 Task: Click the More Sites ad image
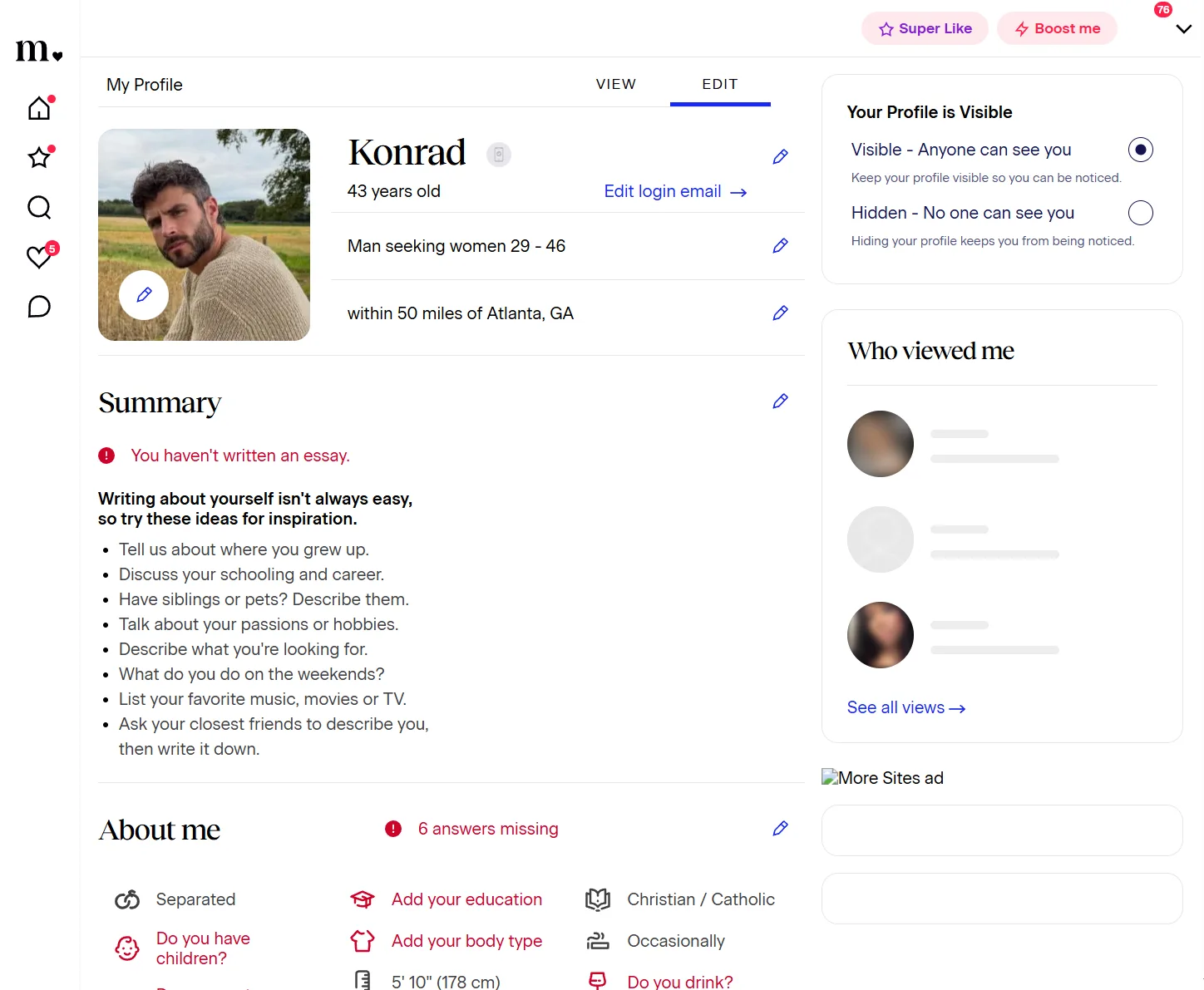tap(882, 778)
